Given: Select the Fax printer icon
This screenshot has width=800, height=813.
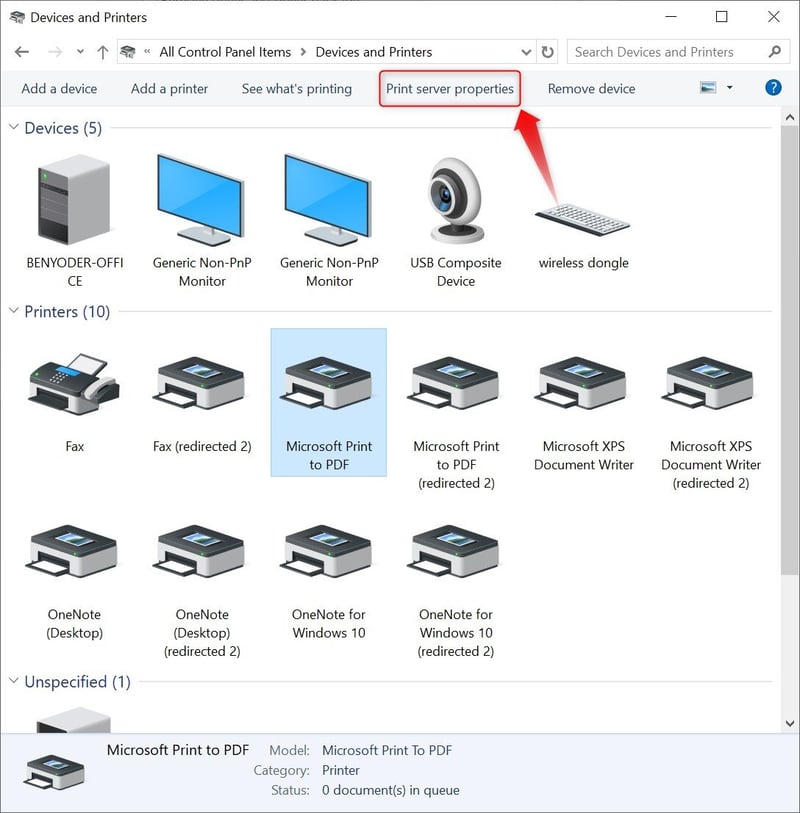Looking at the screenshot, I should click(x=74, y=384).
